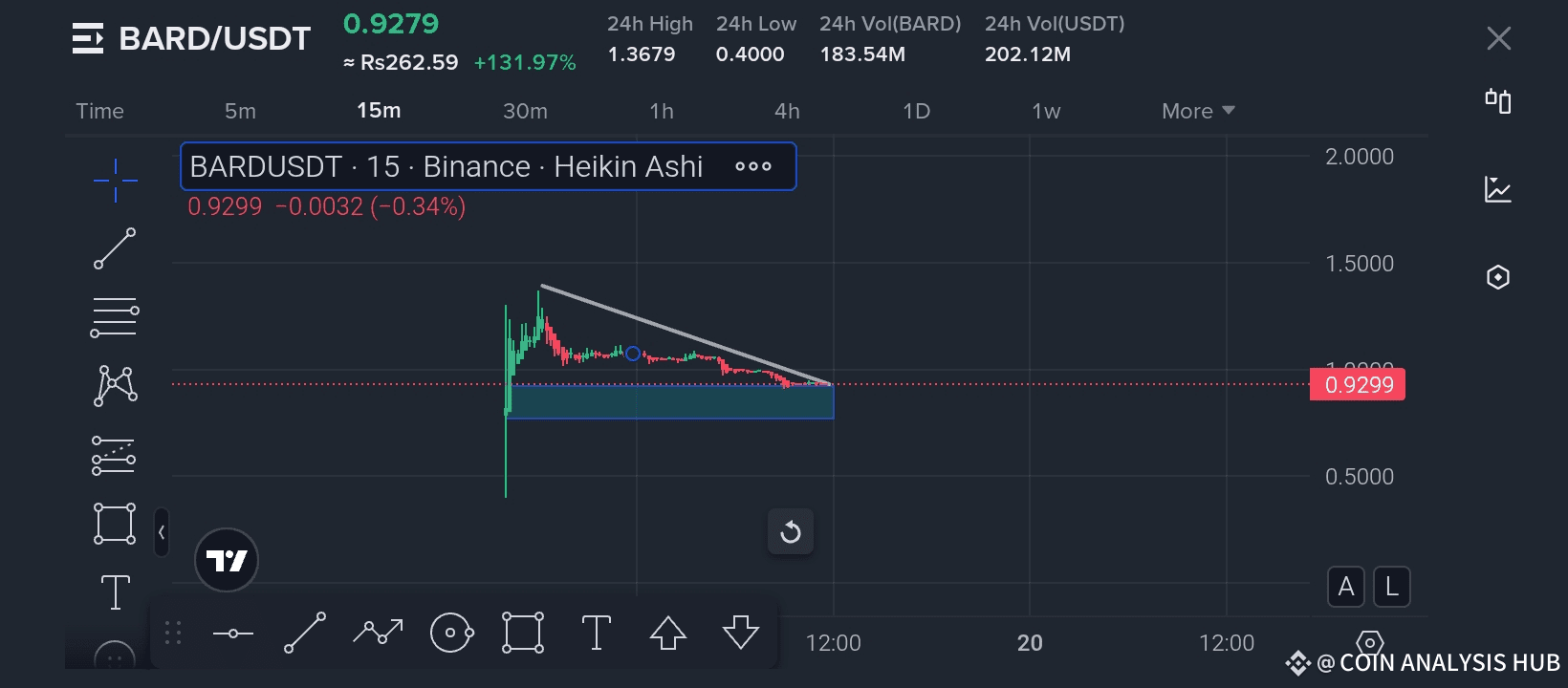Open the BARD/USDT pair selector menu
The image size is (1568, 688).
tap(88, 38)
